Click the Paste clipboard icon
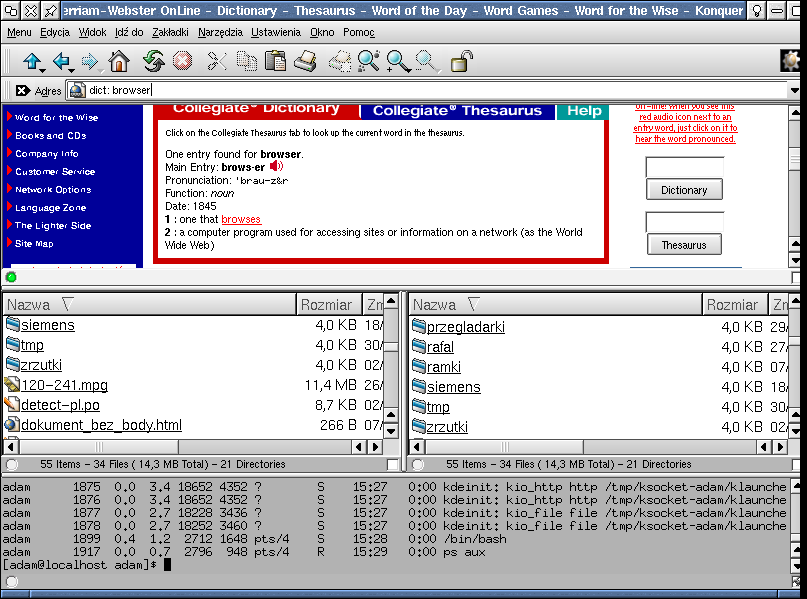Screen dimensions: 807x599 point(275,62)
